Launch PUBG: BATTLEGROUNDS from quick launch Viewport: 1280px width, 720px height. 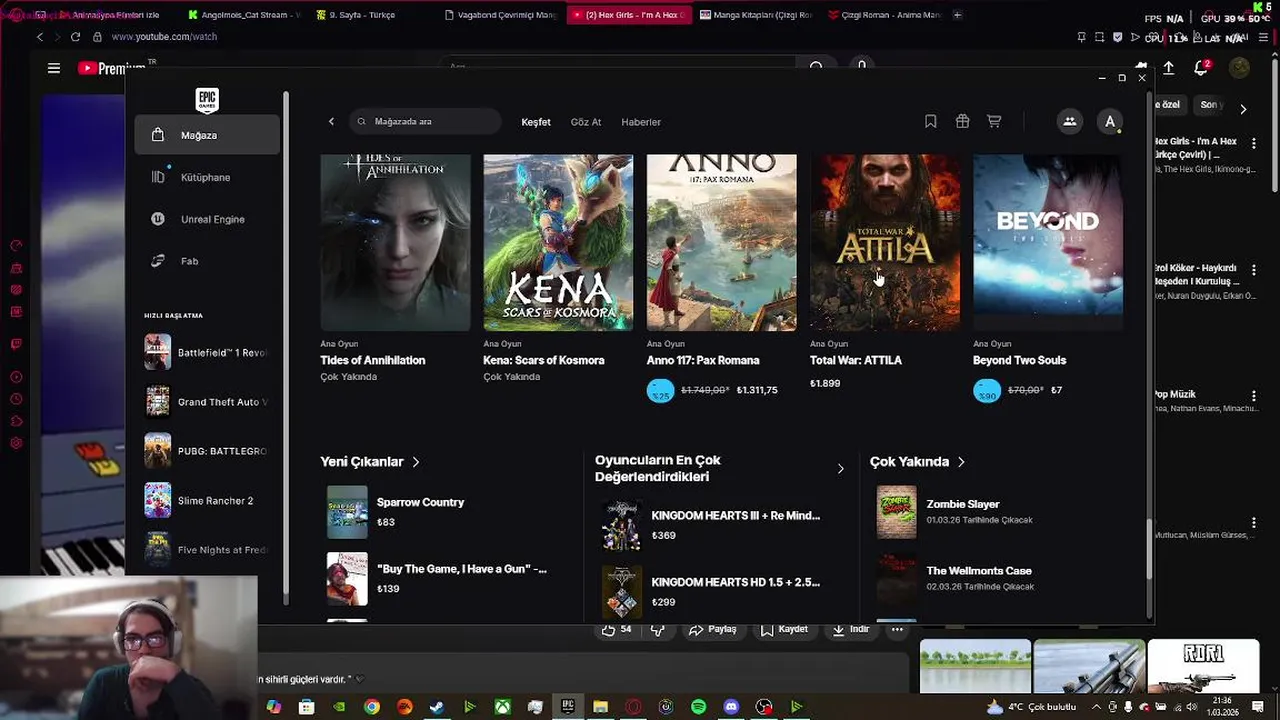coord(207,451)
